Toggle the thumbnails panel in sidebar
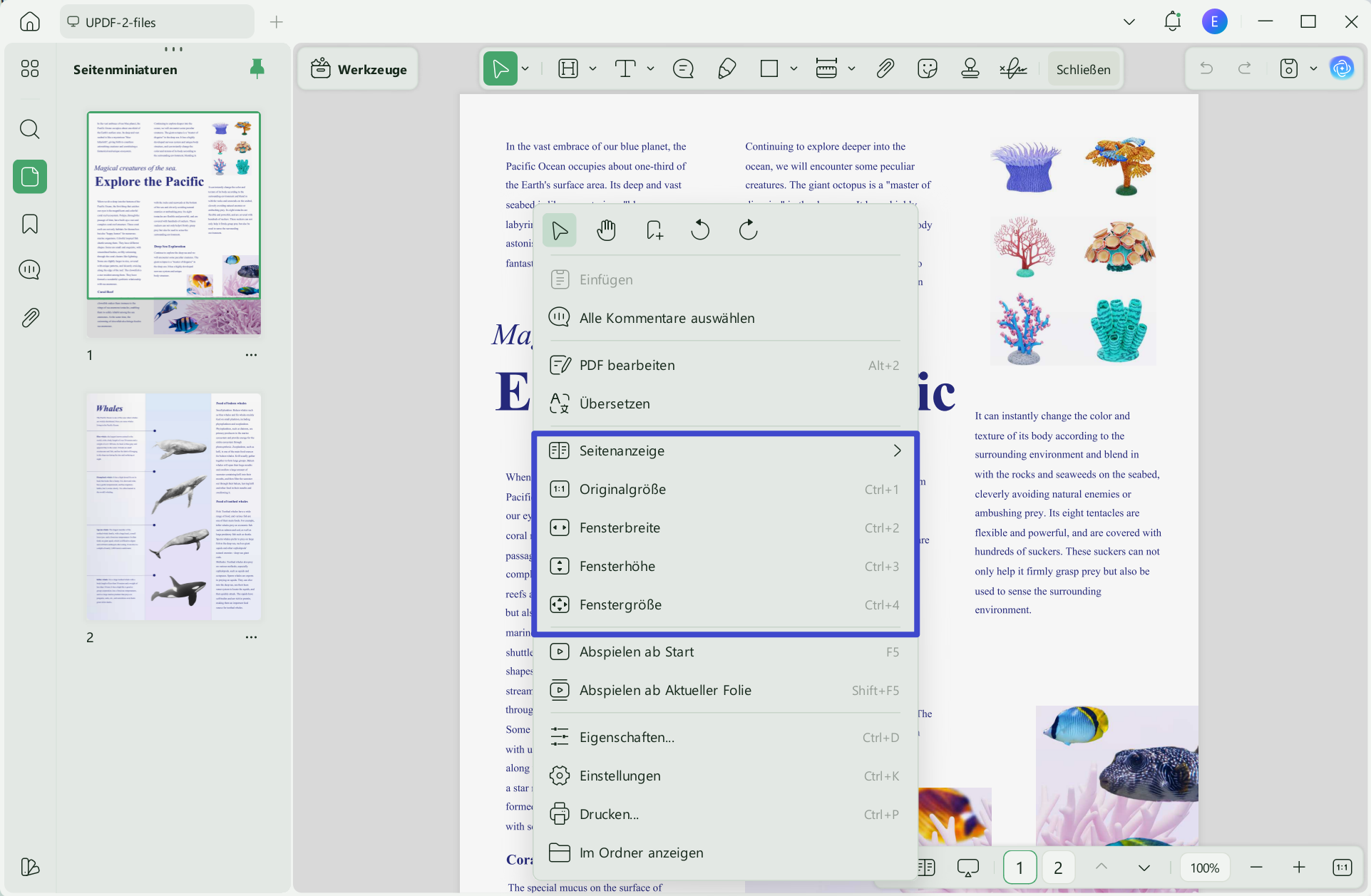Screen dimensions: 1371x896 pos(30,176)
